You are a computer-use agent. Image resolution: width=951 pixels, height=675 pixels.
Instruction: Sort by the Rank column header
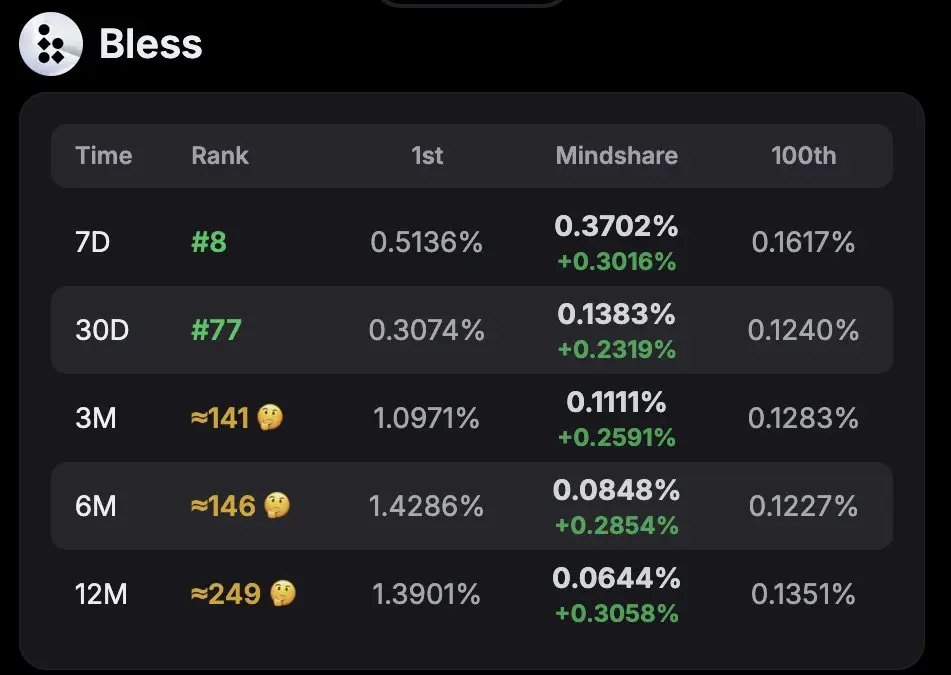click(x=220, y=156)
